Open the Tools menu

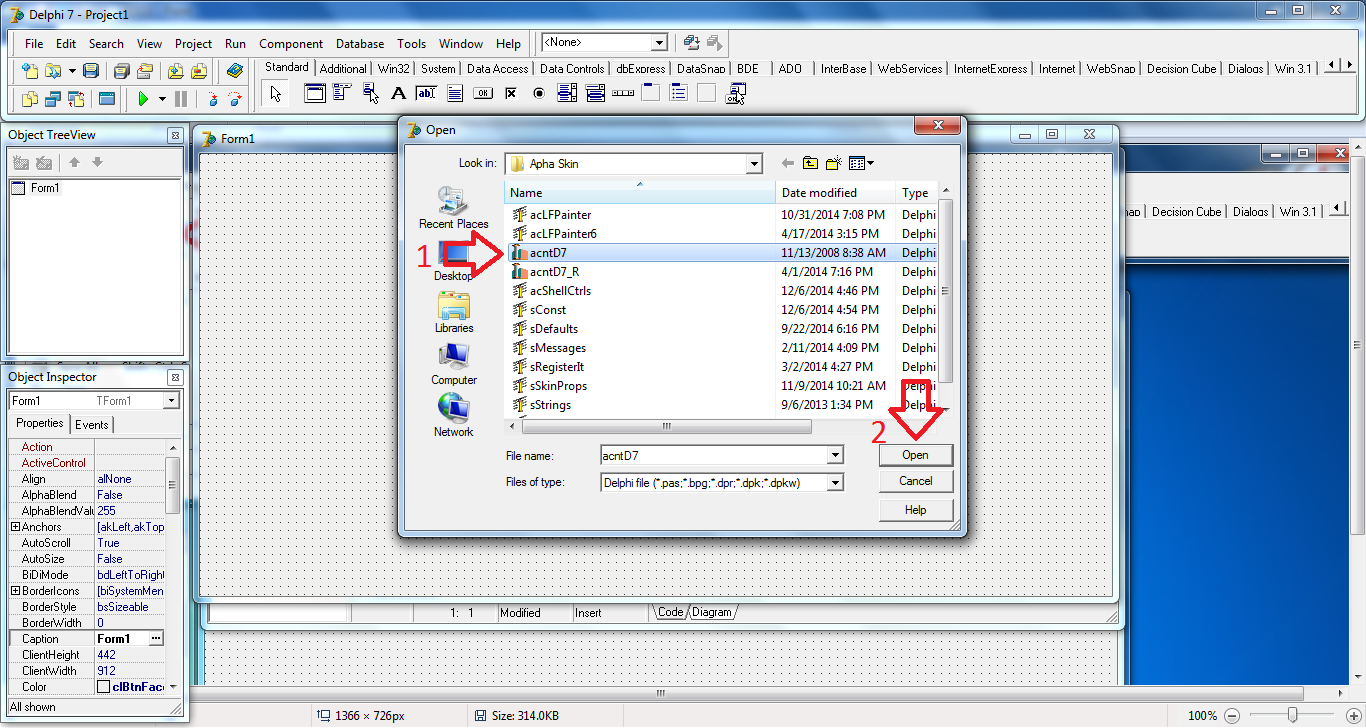coord(411,43)
